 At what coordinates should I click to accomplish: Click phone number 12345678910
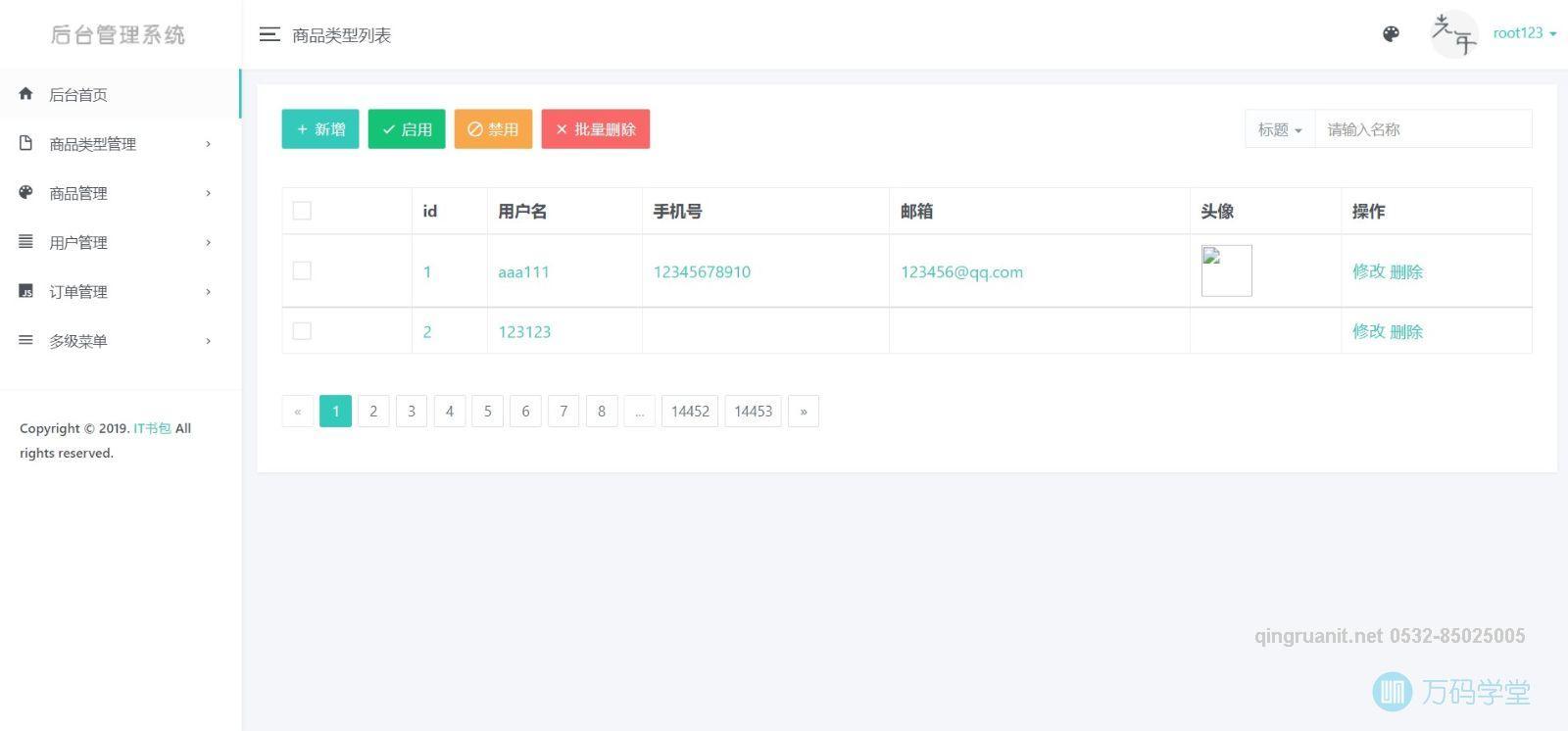coord(702,272)
